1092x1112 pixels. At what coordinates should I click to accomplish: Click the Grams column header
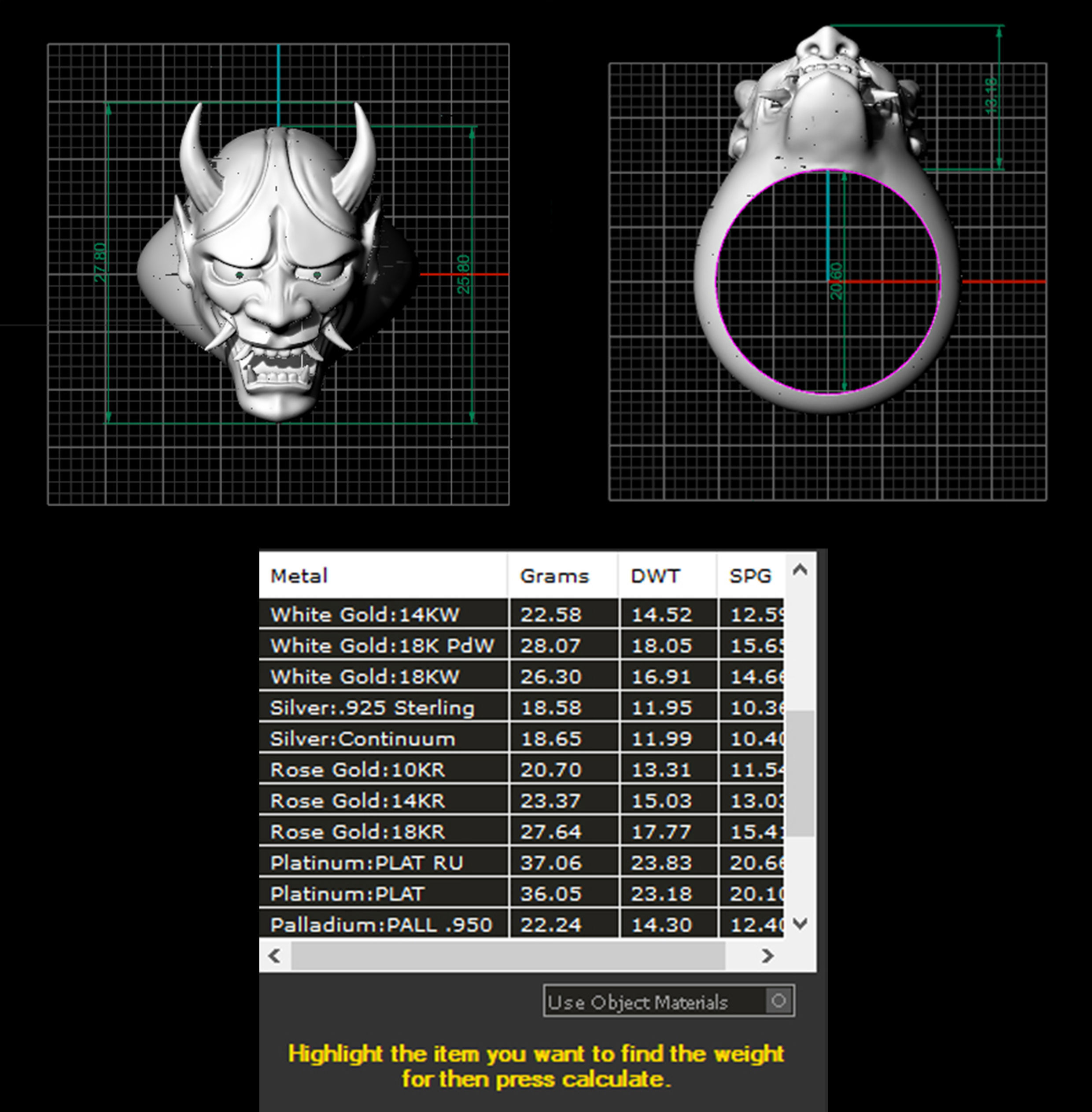tap(563, 575)
